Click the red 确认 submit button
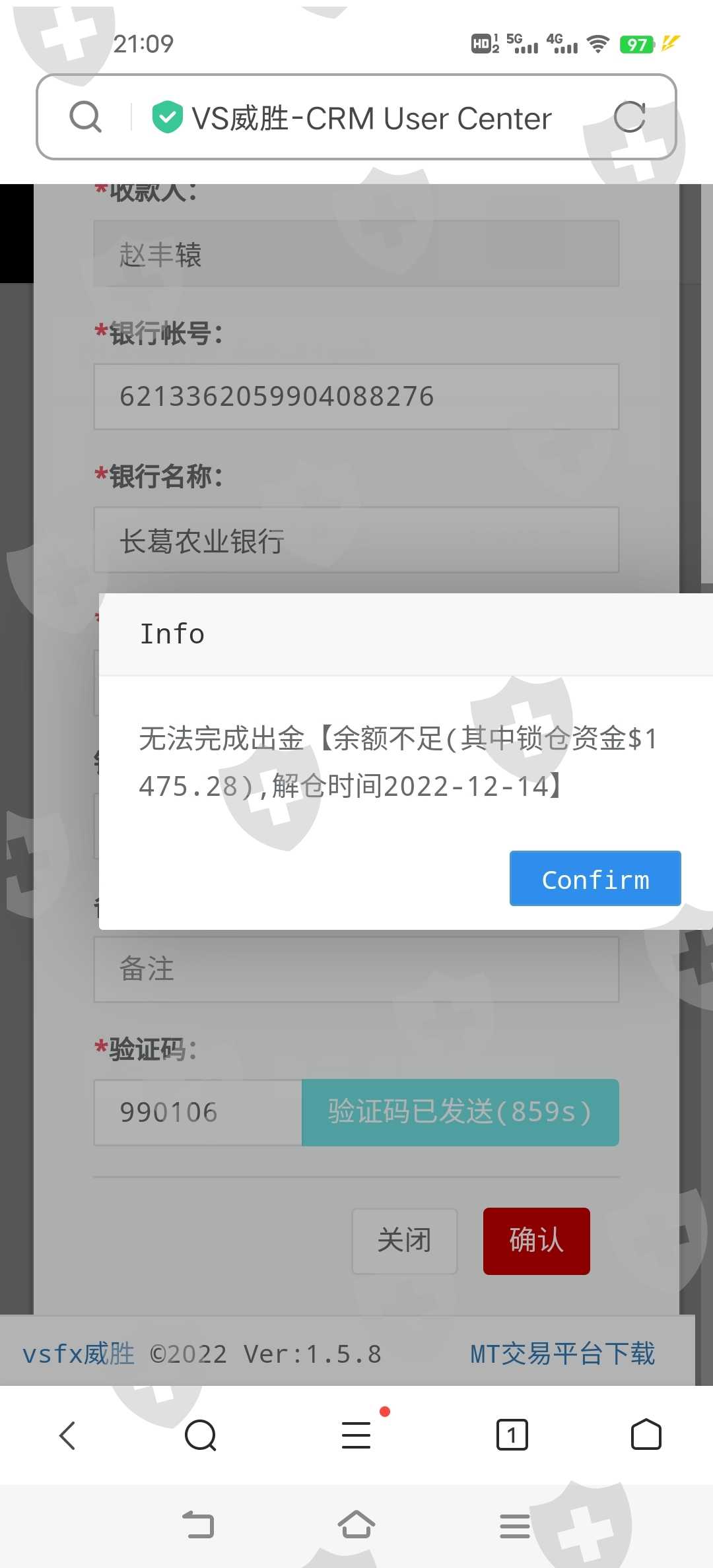 (x=537, y=1241)
